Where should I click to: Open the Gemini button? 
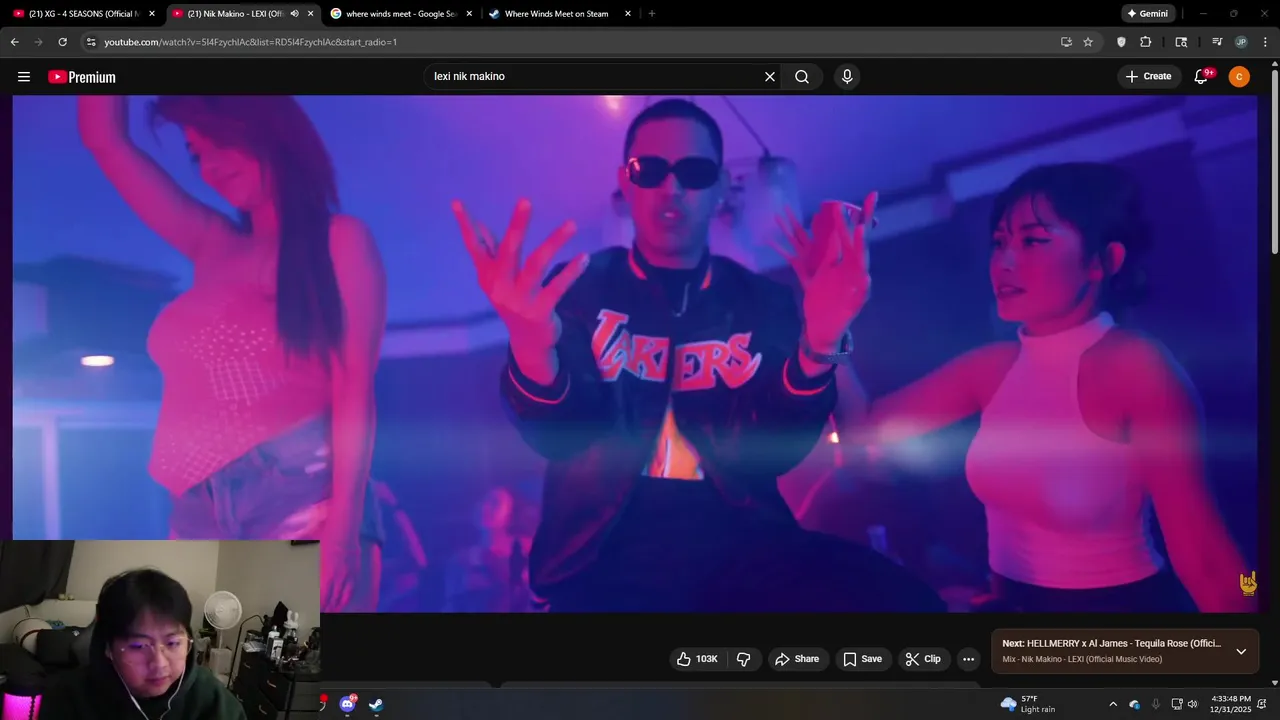pos(1147,14)
